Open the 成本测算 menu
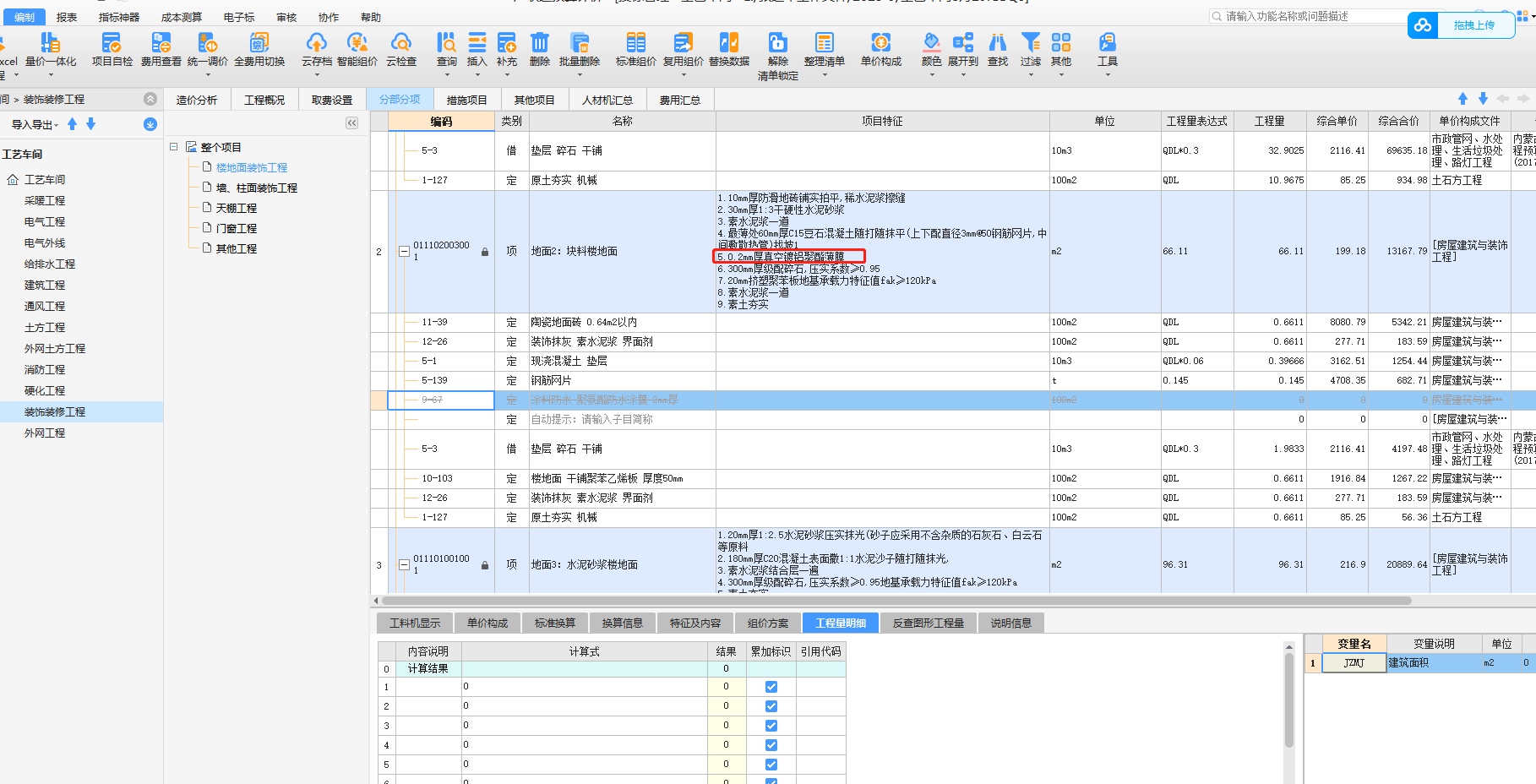Image resolution: width=1536 pixels, height=784 pixels. point(182,17)
